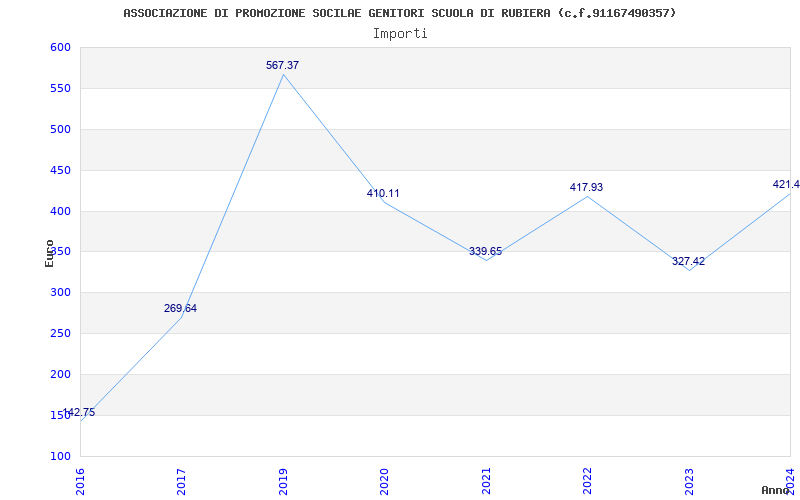Click the 339.65 data label
Image resolution: width=800 pixels, height=500 pixels.
point(485,252)
